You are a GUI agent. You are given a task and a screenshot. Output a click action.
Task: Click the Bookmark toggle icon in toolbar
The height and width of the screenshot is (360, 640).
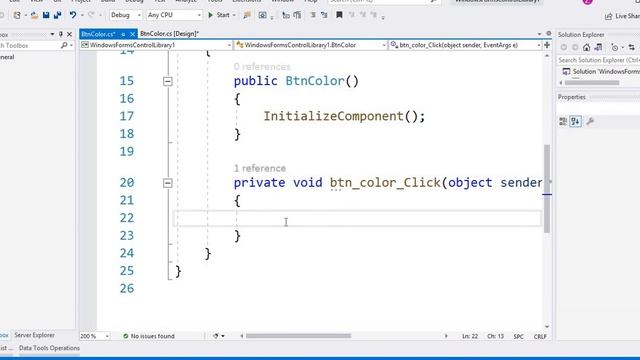click(339, 15)
